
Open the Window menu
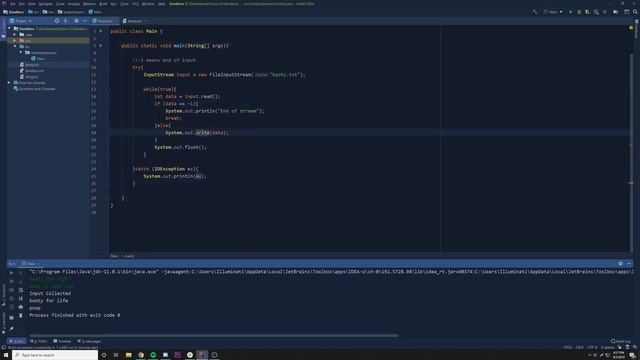pyautogui.click(x=148, y=4)
